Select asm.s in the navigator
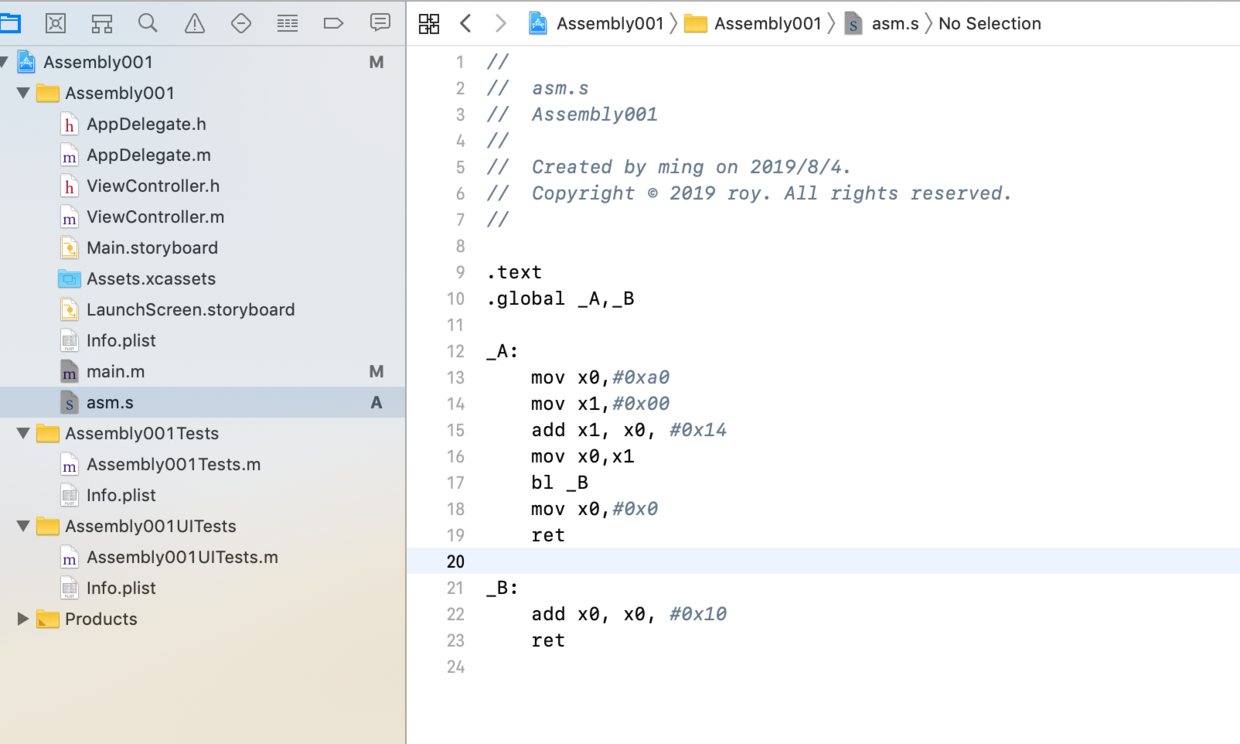 coord(202,402)
